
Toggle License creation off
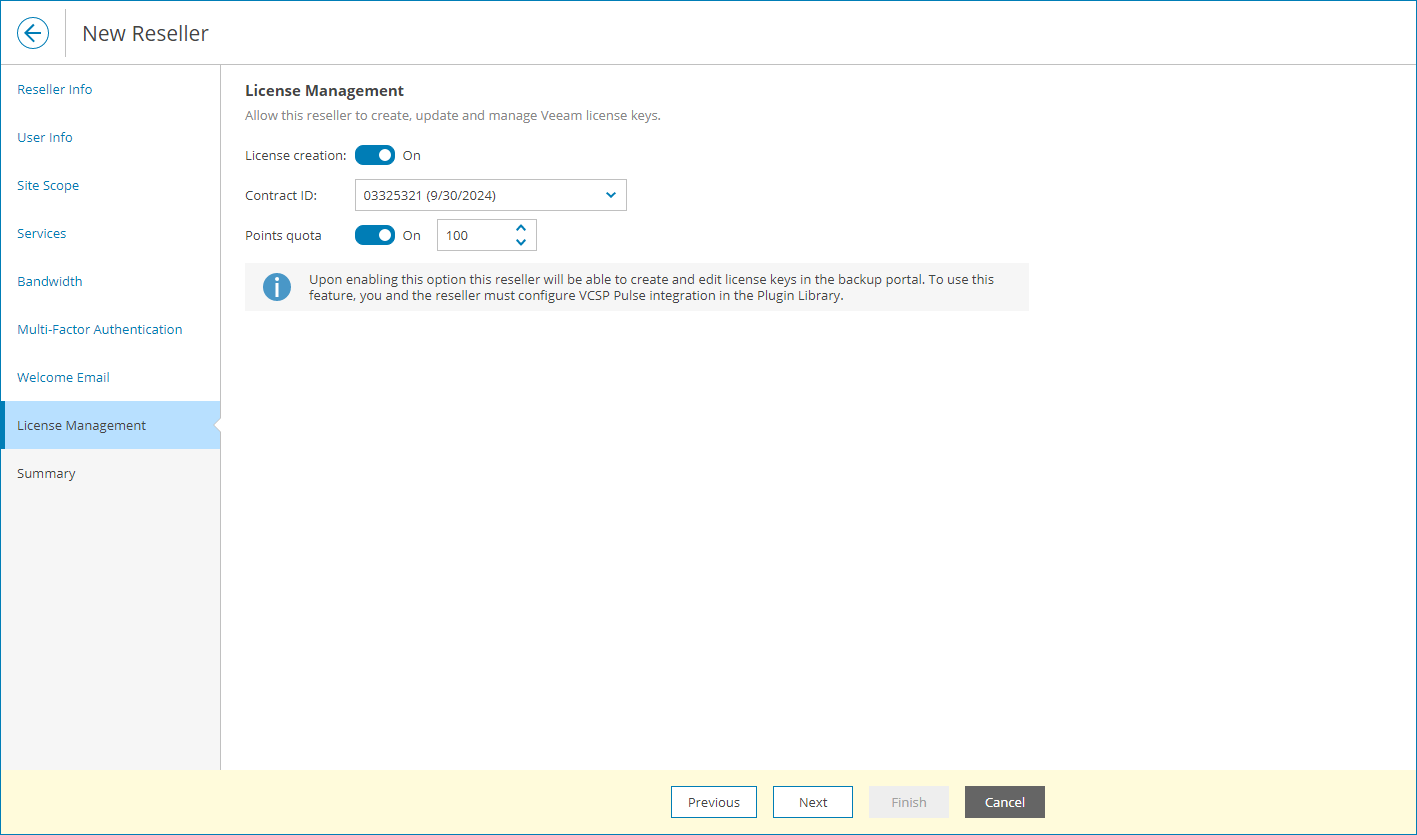click(375, 155)
